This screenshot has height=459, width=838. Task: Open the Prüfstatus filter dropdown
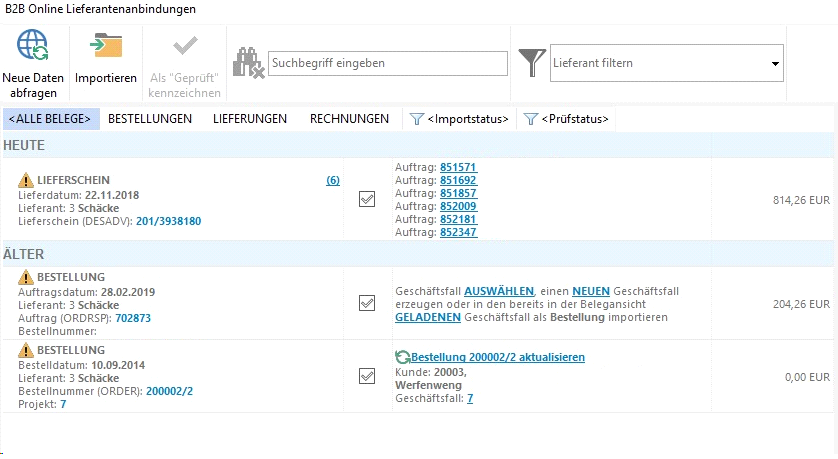tap(567, 119)
